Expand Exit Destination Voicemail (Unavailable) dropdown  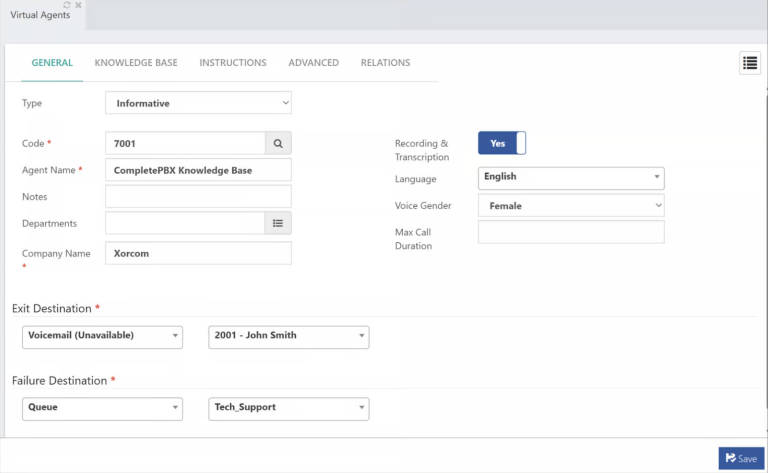pyautogui.click(x=102, y=336)
